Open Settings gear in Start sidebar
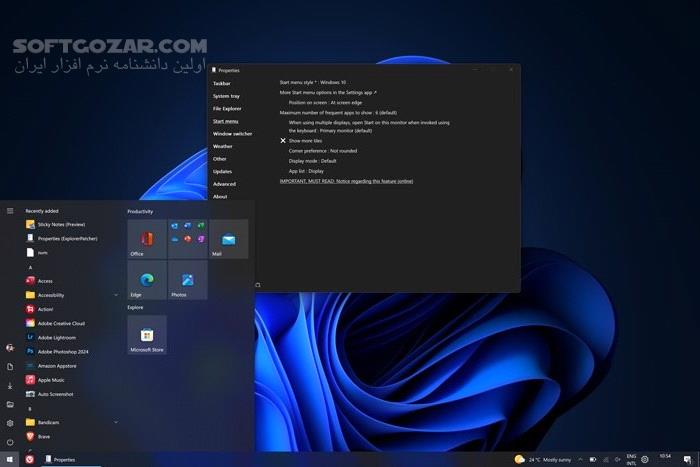Image resolution: width=700 pixels, height=467 pixels. point(10,423)
